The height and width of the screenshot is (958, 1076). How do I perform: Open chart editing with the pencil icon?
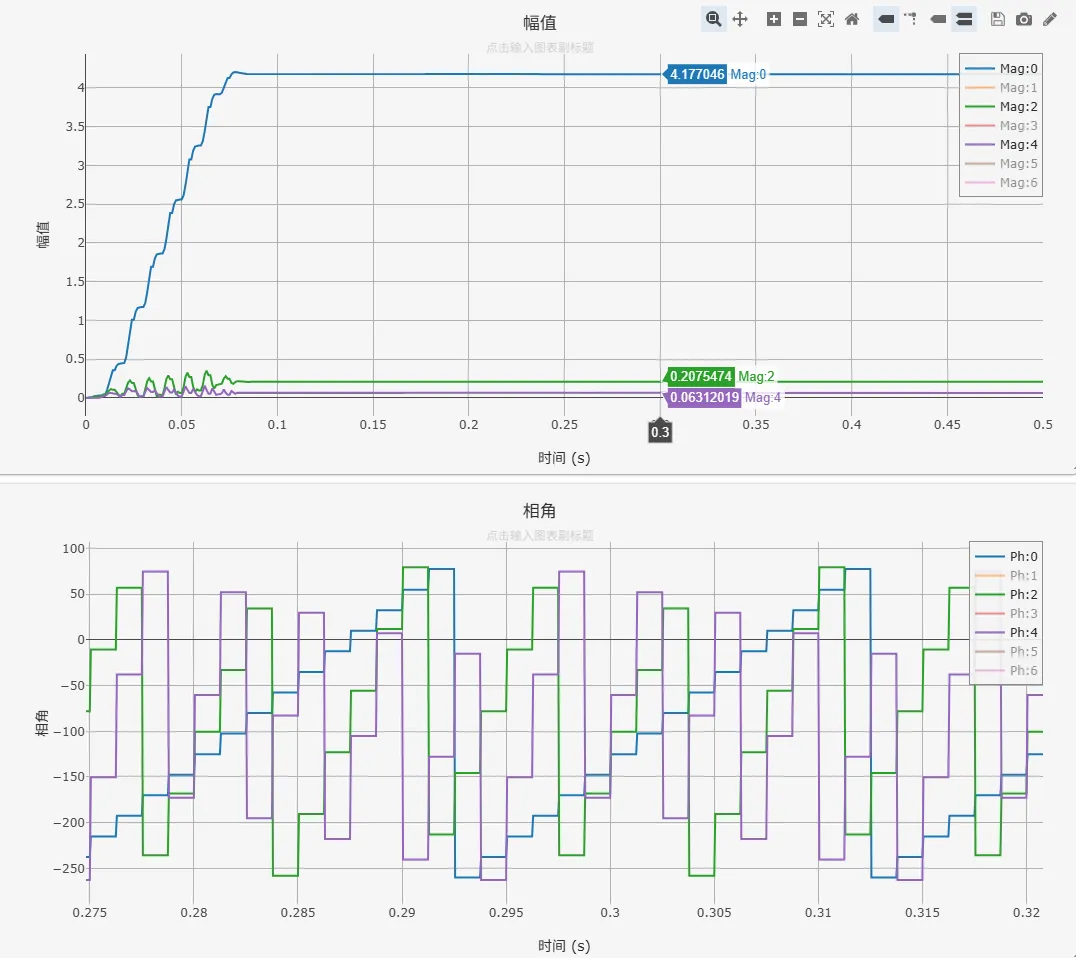[x=1050, y=19]
